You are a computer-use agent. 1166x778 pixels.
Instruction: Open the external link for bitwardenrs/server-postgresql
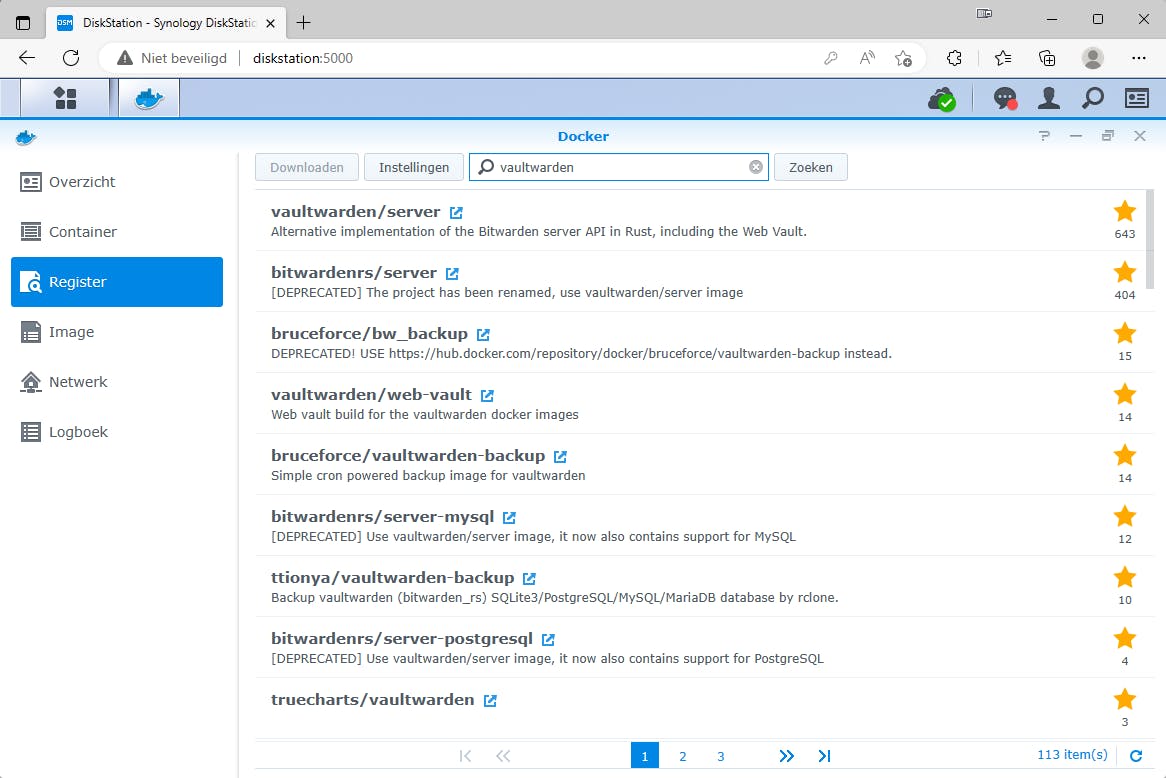(548, 640)
